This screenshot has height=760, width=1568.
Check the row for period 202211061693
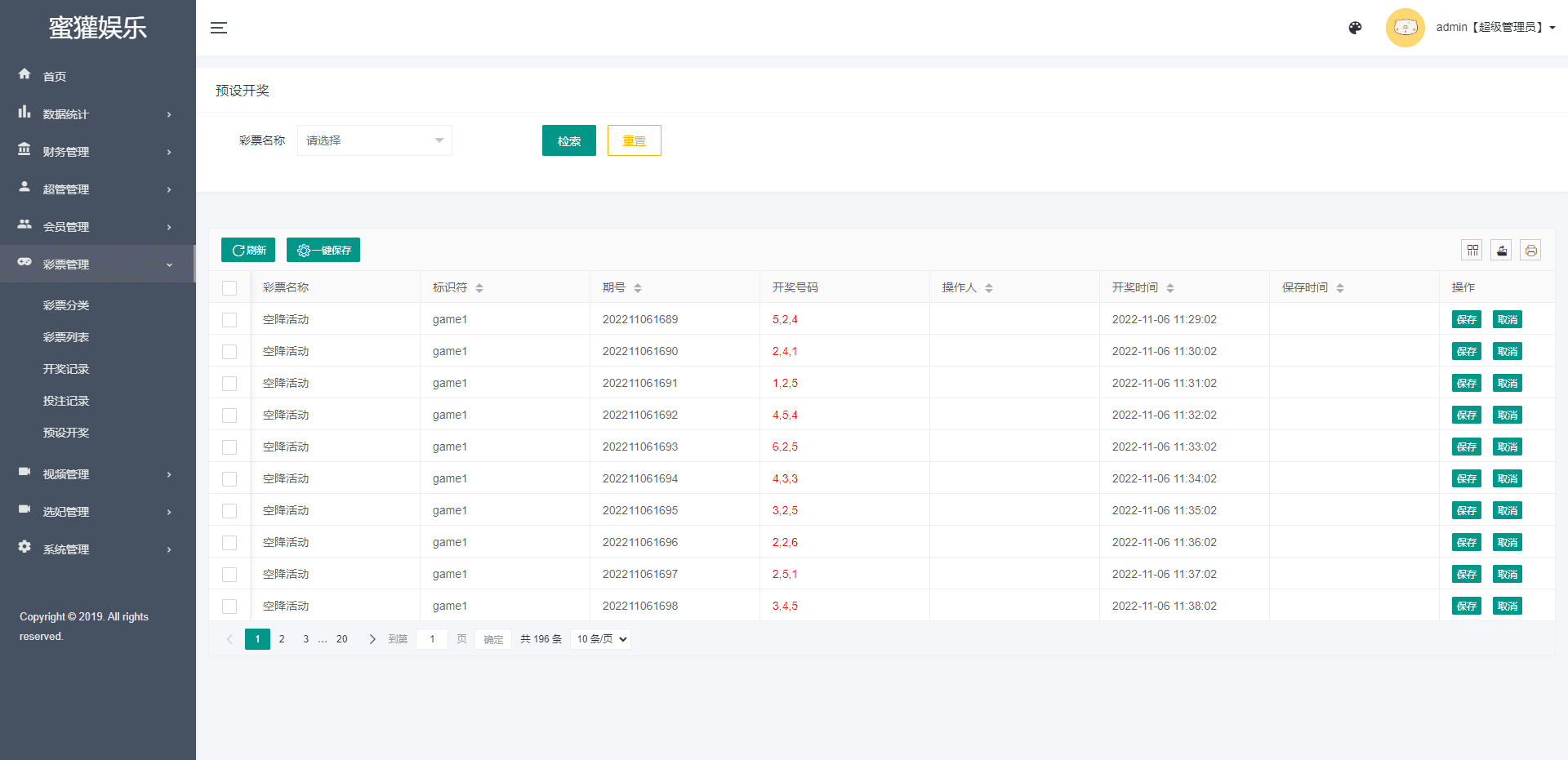pyautogui.click(x=229, y=447)
